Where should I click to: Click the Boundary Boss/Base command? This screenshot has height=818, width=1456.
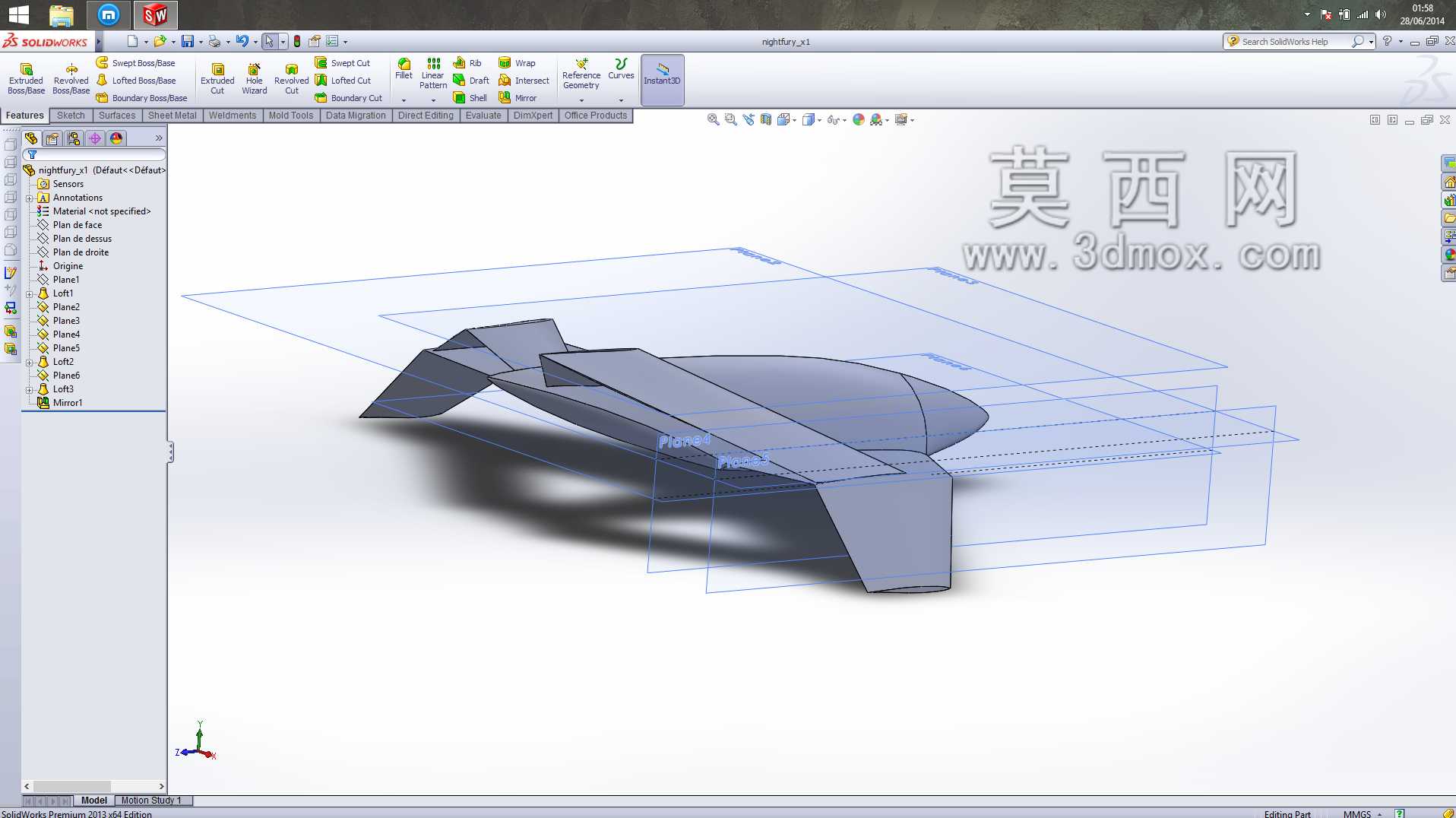click(142, 98)
